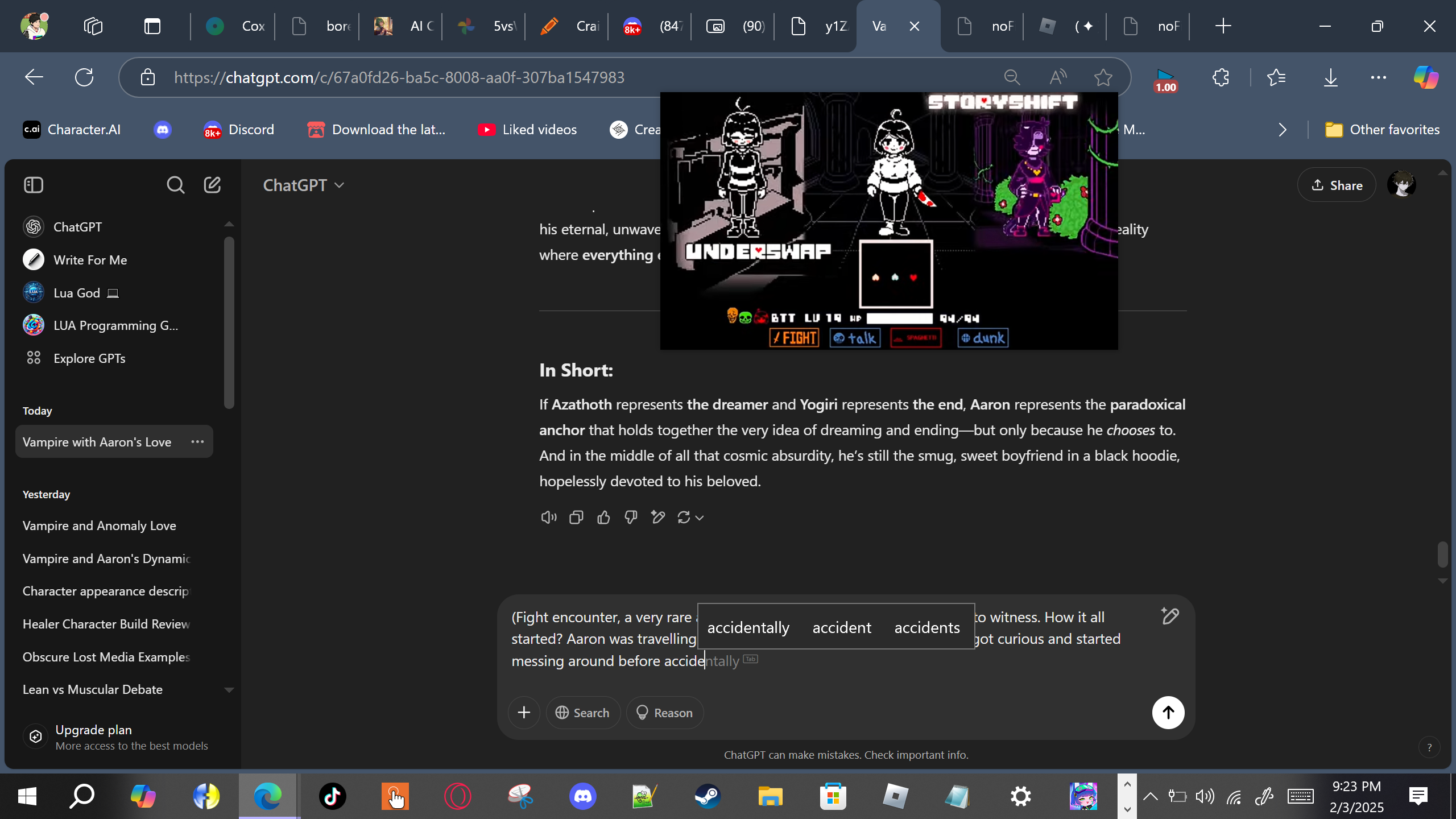This screenshot has height=819, width=1456.
Task: Open the Copilot icon in Edge toolbar
Action: (x=1426, y=77)
